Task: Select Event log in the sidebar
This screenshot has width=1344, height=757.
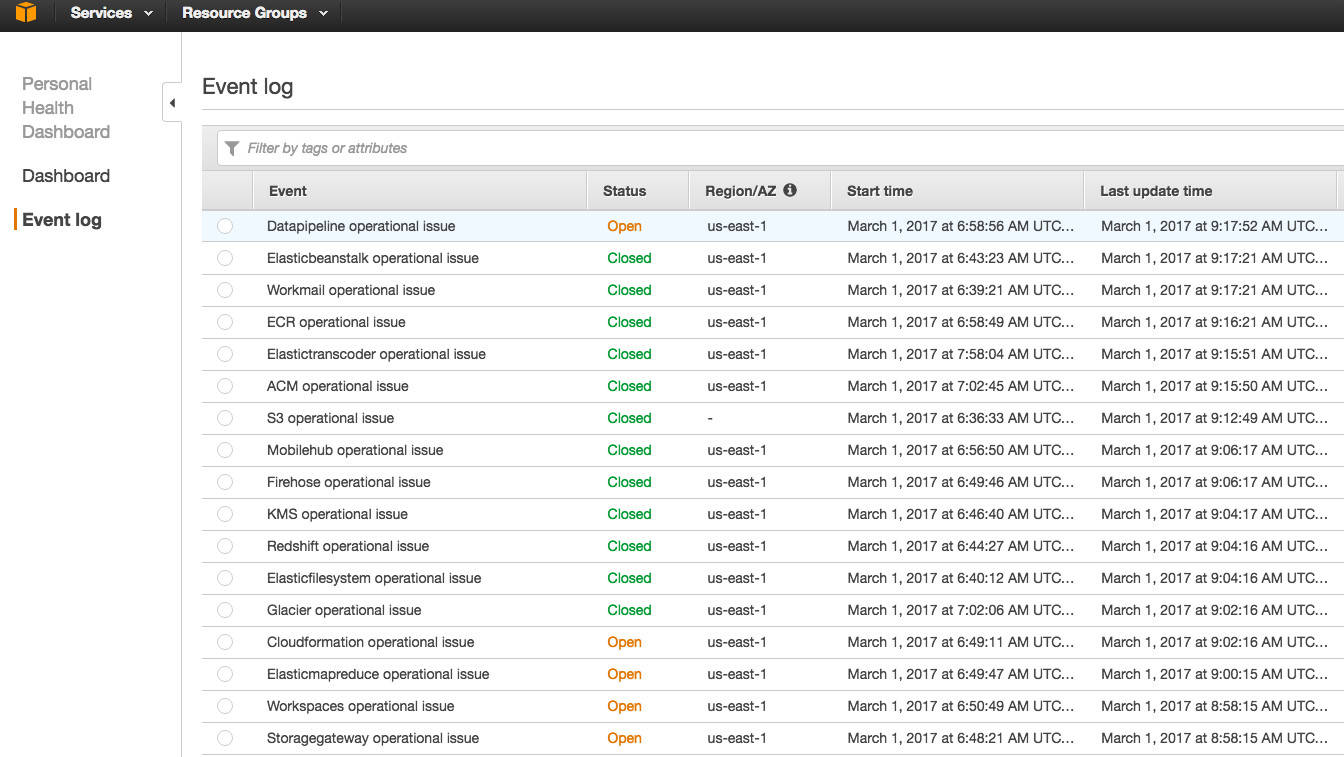Action: (62, 220)
